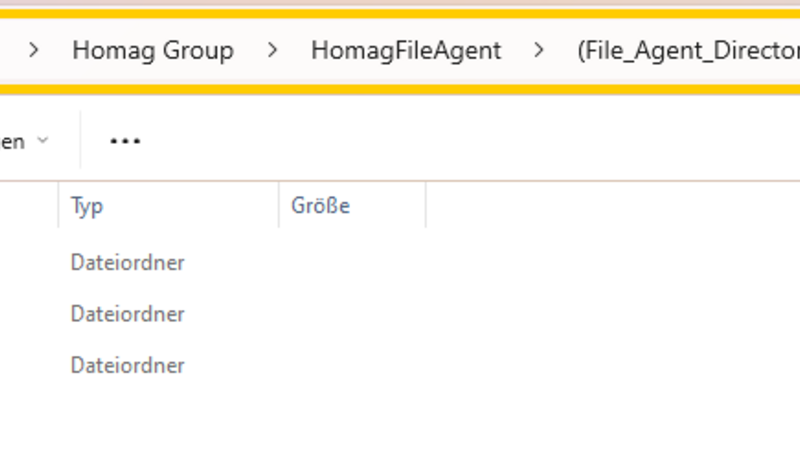Select the second Dateiordner row

[400, 314]
